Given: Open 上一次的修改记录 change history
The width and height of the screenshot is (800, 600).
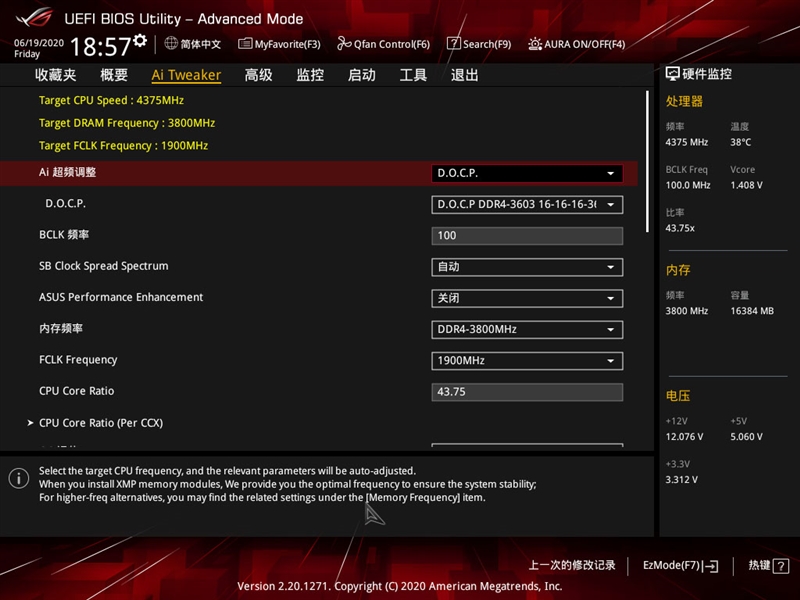Looking at the screenshot, I should coord(574,564).
